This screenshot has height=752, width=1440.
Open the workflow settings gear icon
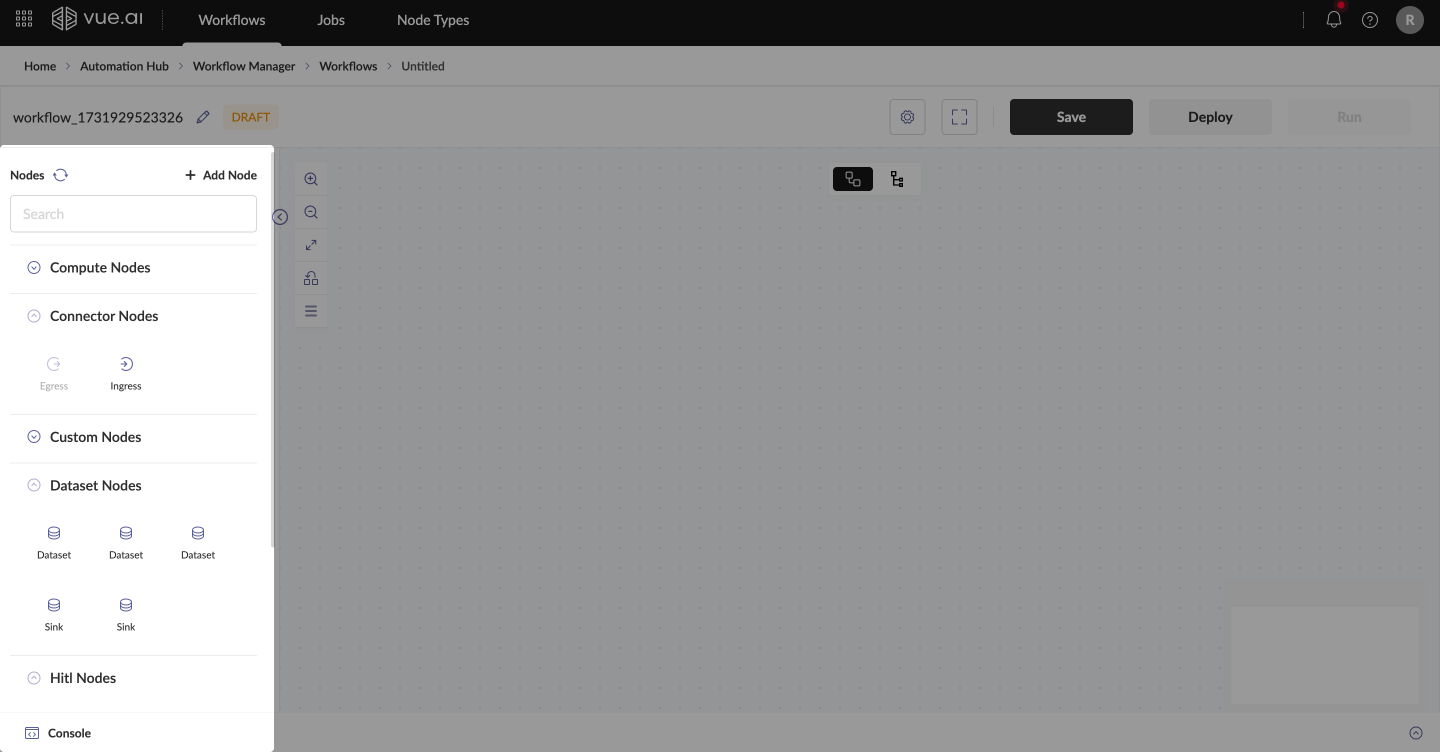[907, 117]
